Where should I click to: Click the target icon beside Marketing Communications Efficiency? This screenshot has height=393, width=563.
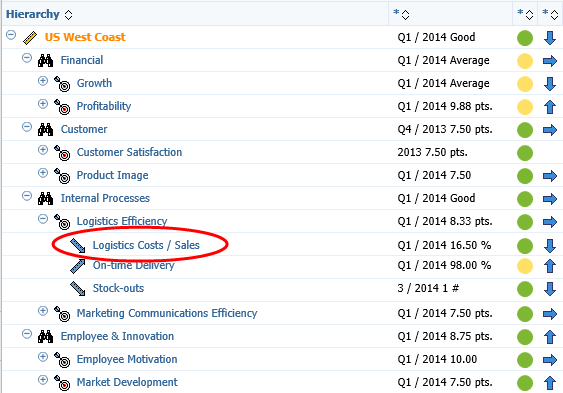[x=62, y=314]
